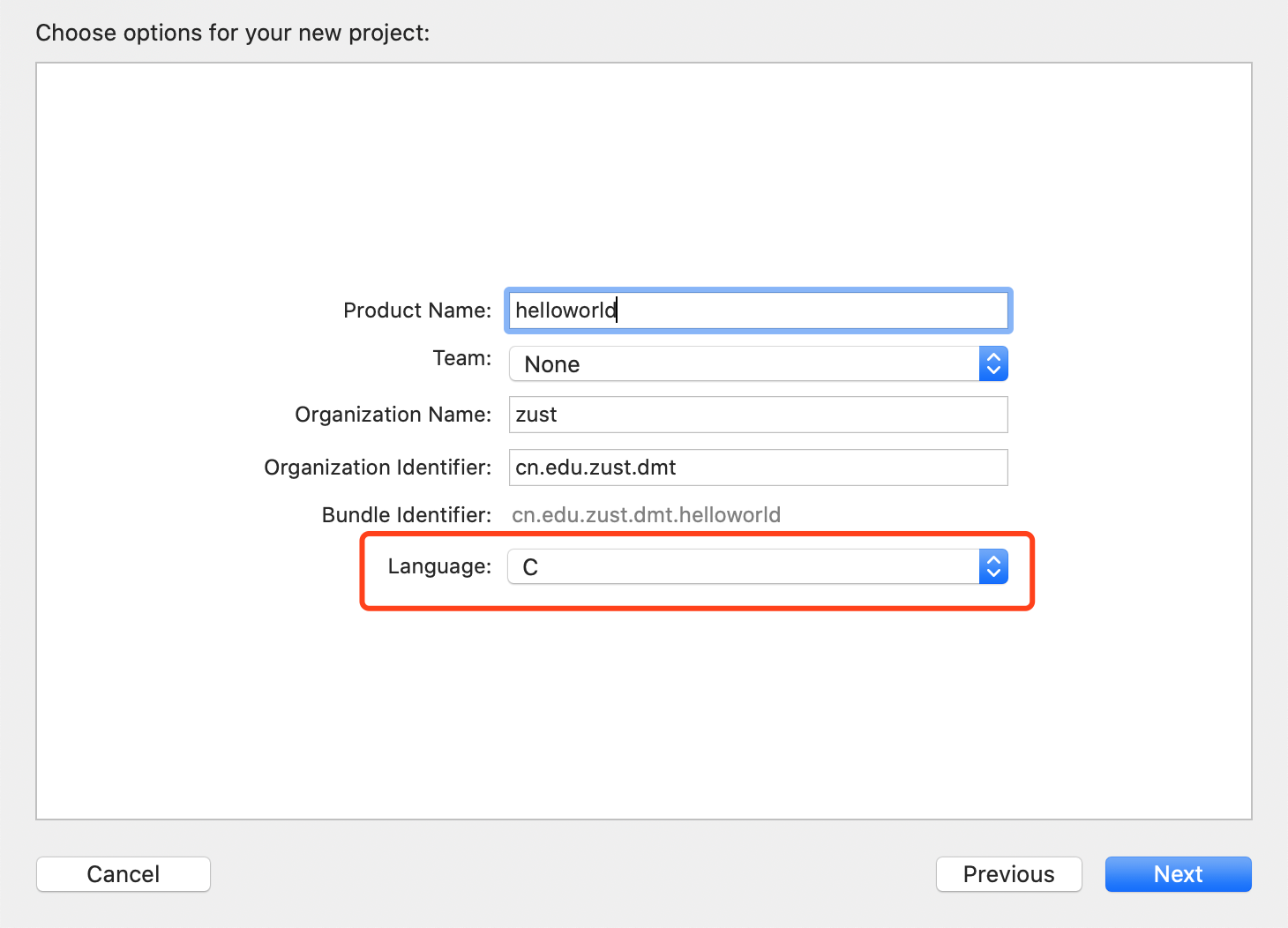Click the Bundle Identifier value cn.edu.zust.dmt.helloworld

tap(646, 515)
